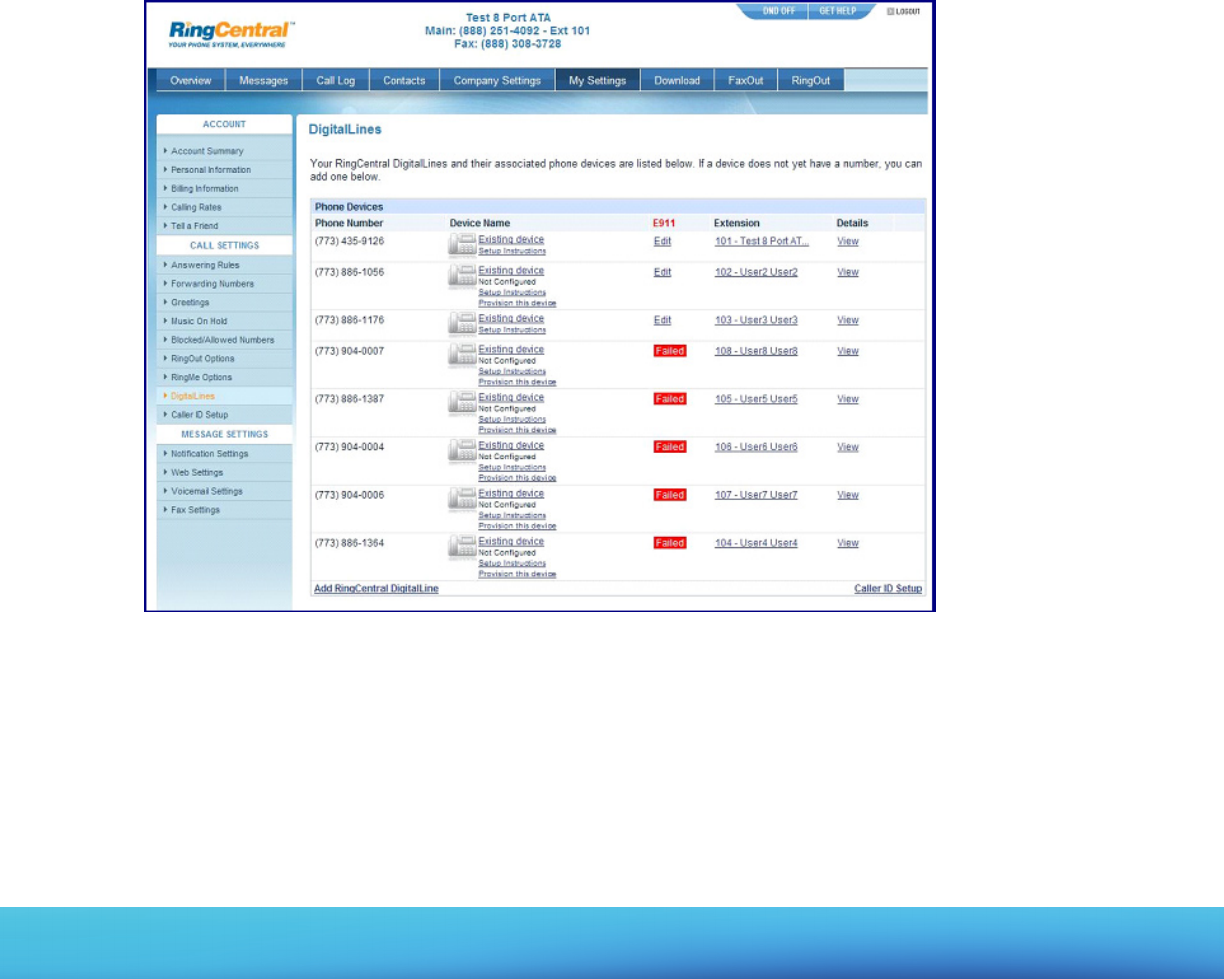The image size is (1224, 979).
Task: View details for 103 - User3 User3
Action: coord(848,320)
